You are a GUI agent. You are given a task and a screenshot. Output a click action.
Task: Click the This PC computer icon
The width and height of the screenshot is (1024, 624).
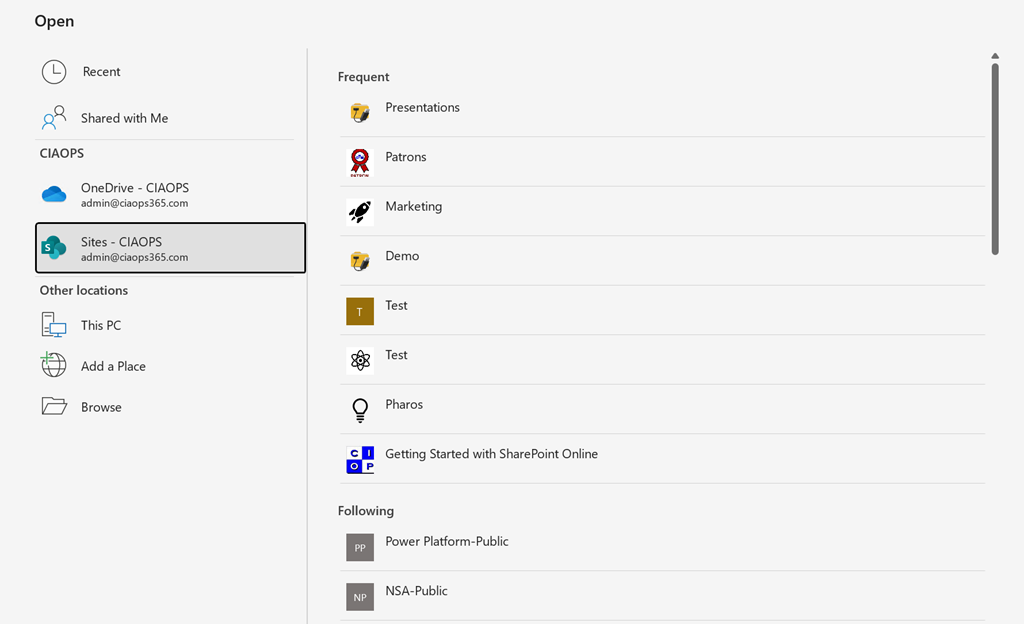(x=53, y=325)
